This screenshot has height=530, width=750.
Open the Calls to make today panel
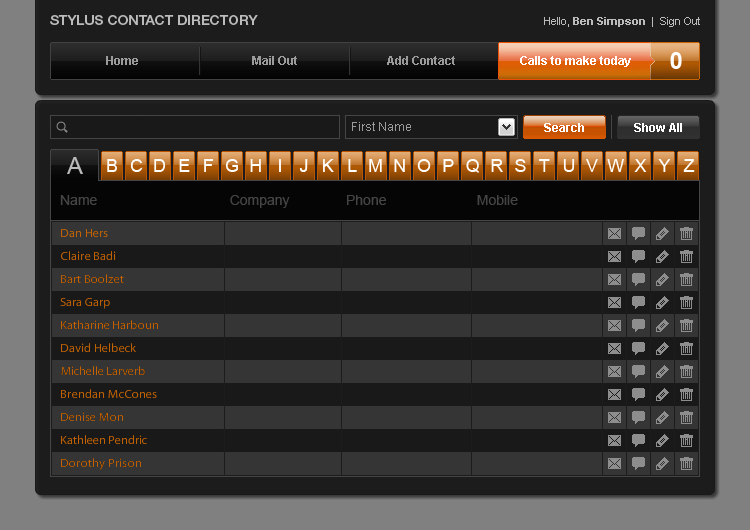[x=575, y=61]
